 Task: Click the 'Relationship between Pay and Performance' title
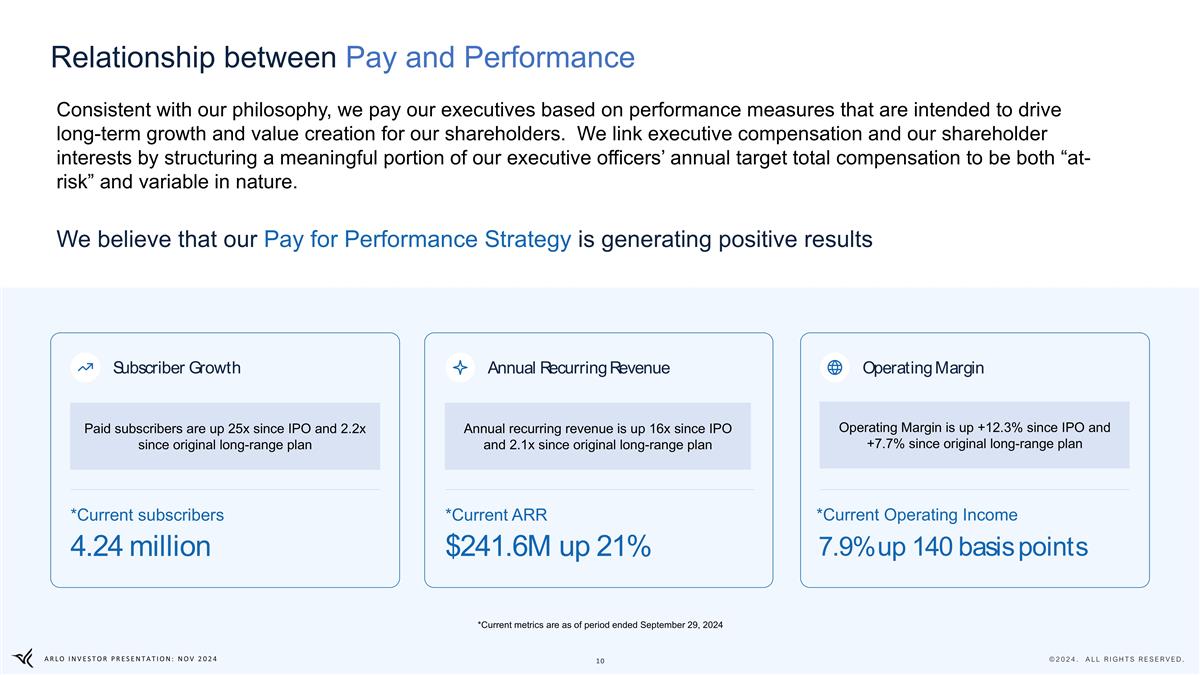pyautogui.click(x=343, y=58)
